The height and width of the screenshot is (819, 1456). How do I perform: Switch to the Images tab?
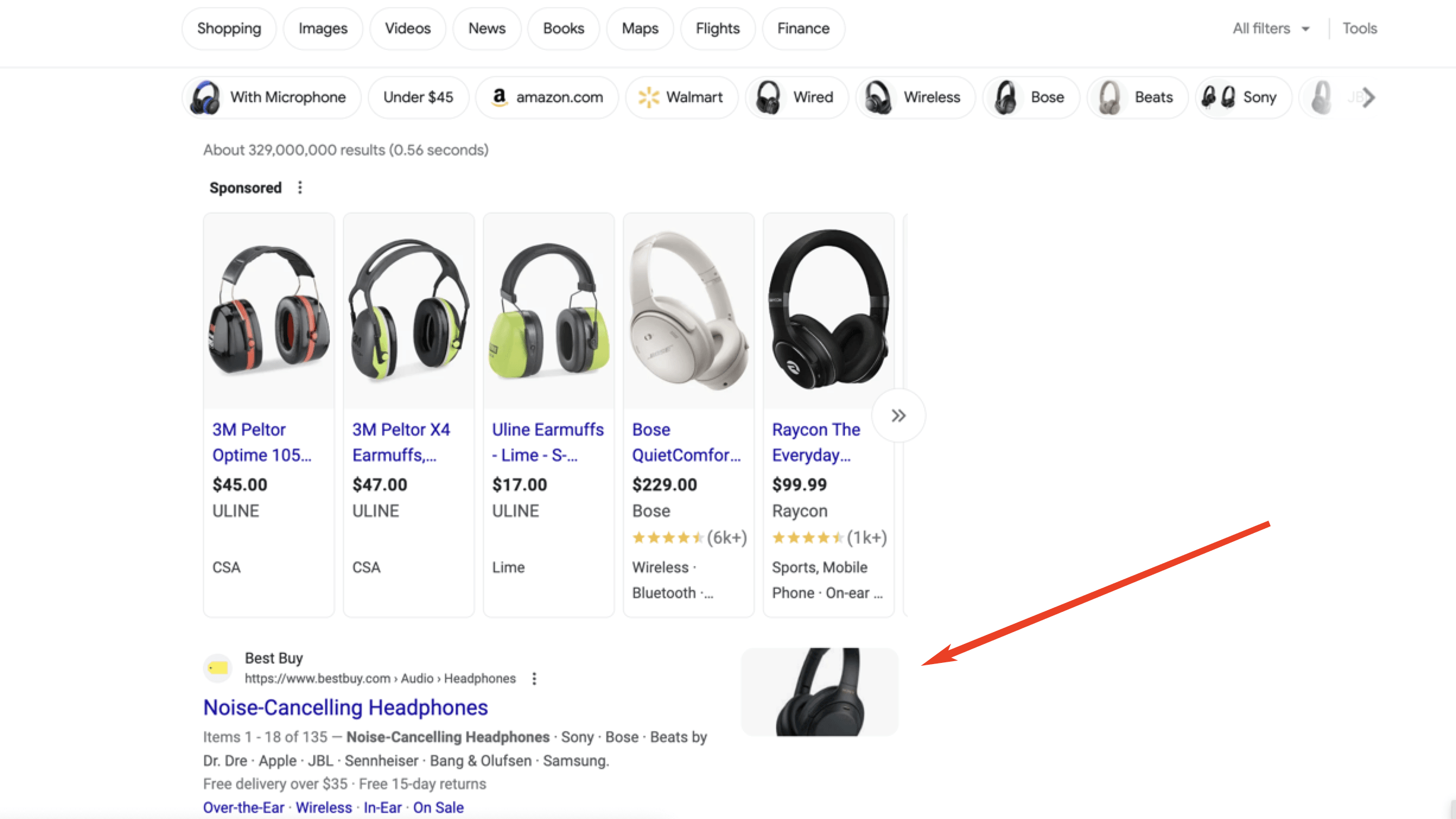coord(323,28)
